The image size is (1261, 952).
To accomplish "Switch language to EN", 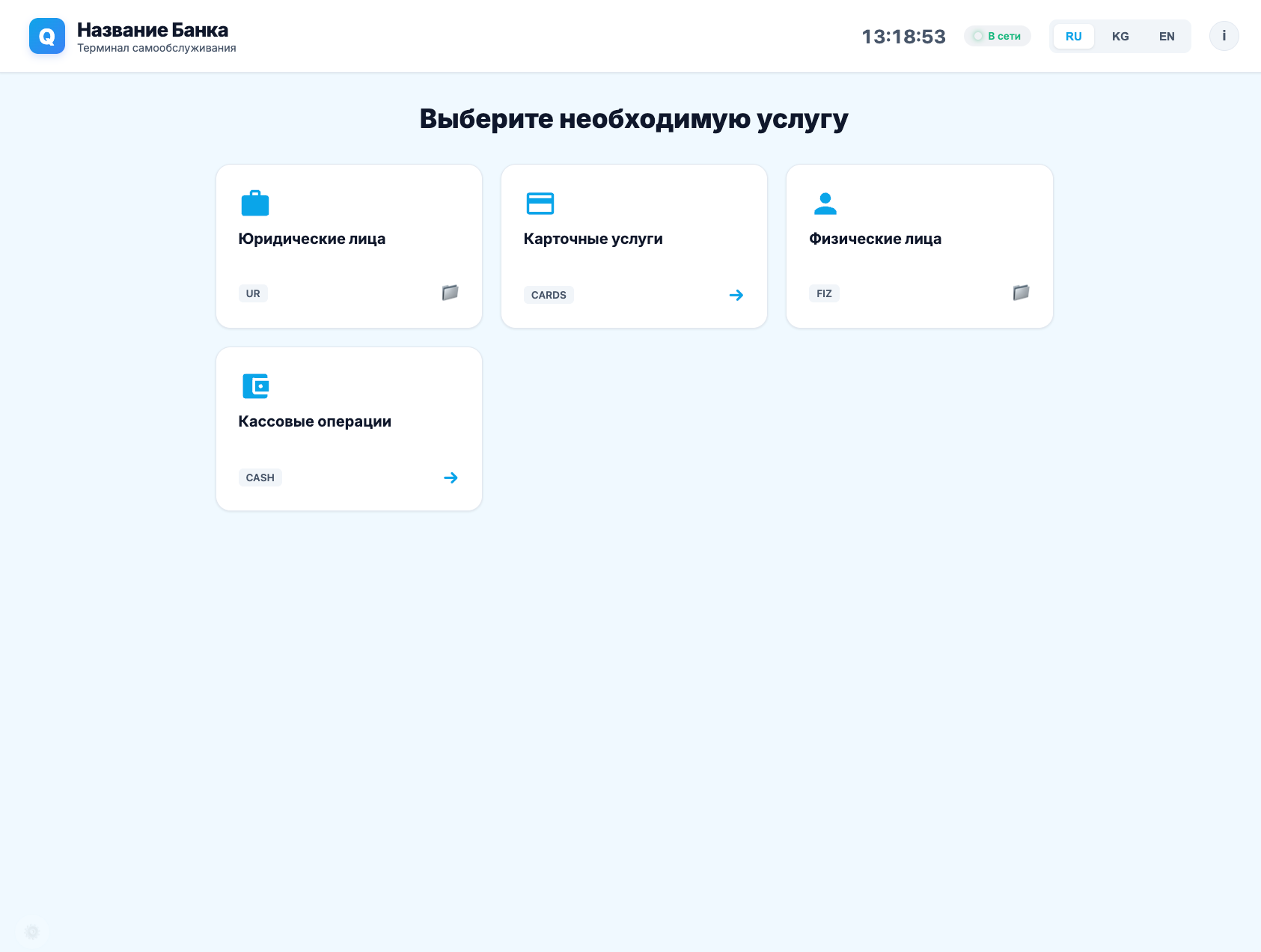I will pos(1167,36).
